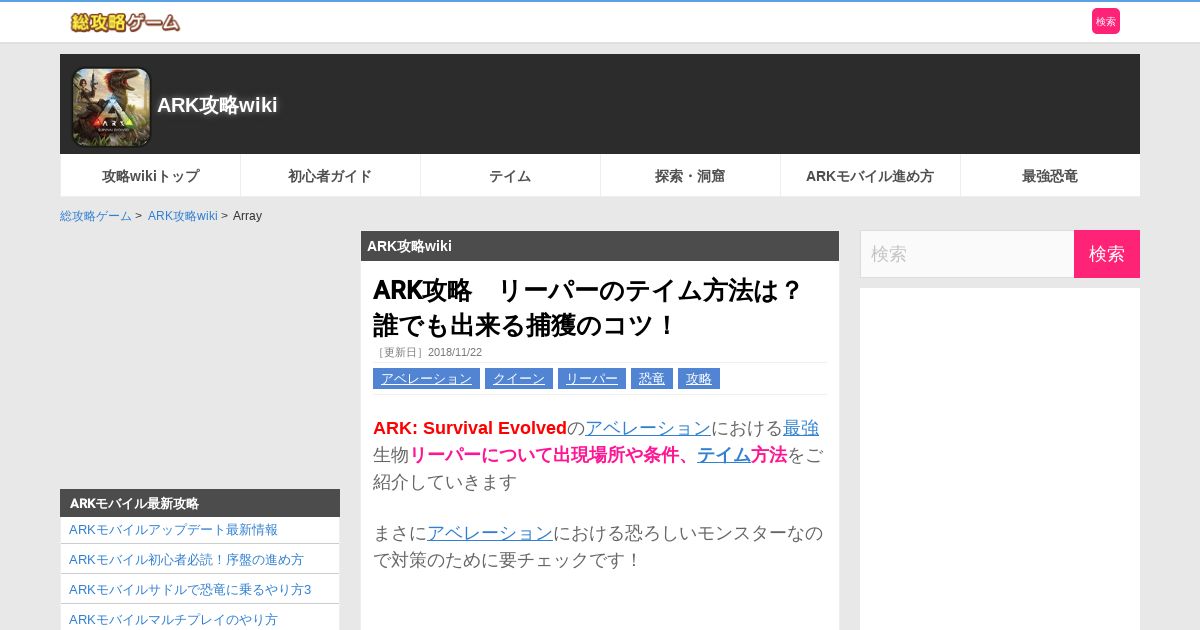Click the 恐竜 tag

pyautogui.click(x=652, y=379)
